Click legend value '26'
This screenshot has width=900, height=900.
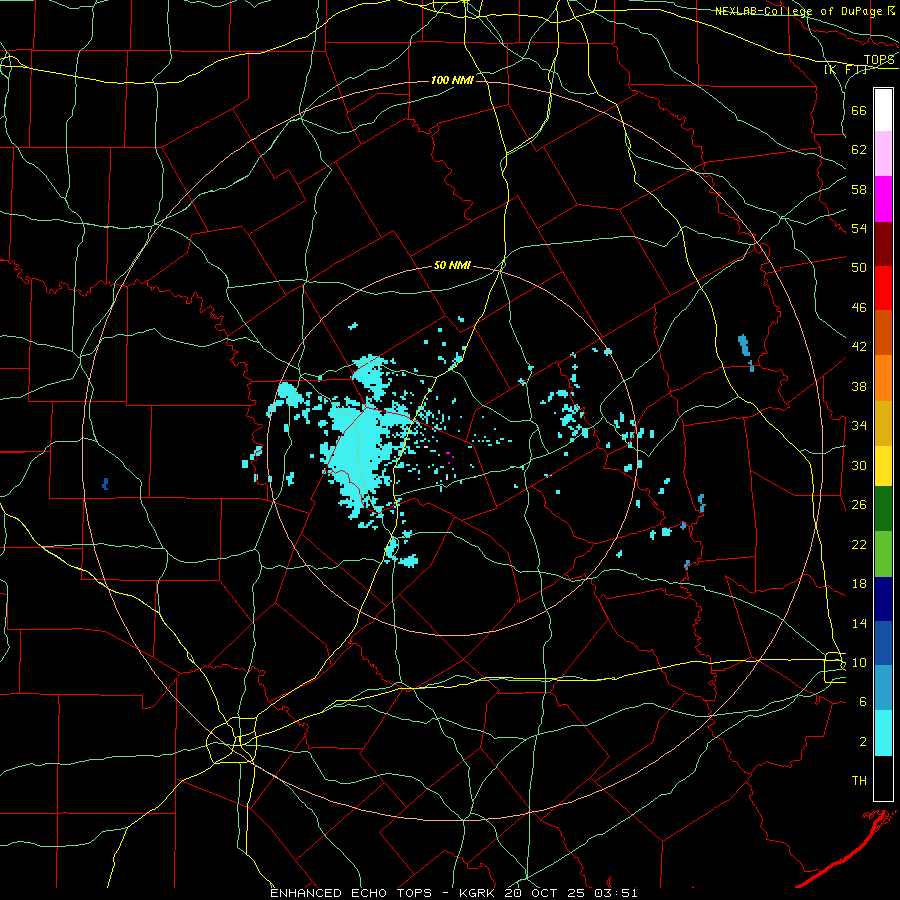(859, 504)
